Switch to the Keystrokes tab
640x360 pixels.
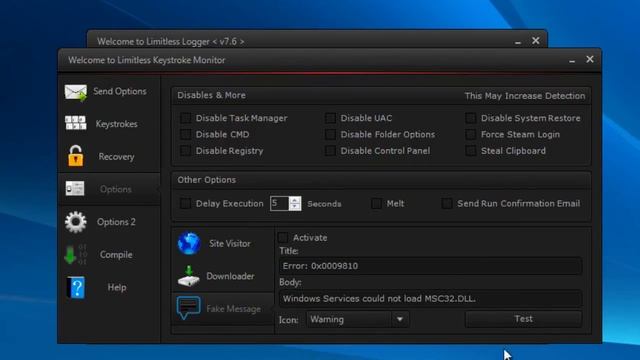pos(109,124)
